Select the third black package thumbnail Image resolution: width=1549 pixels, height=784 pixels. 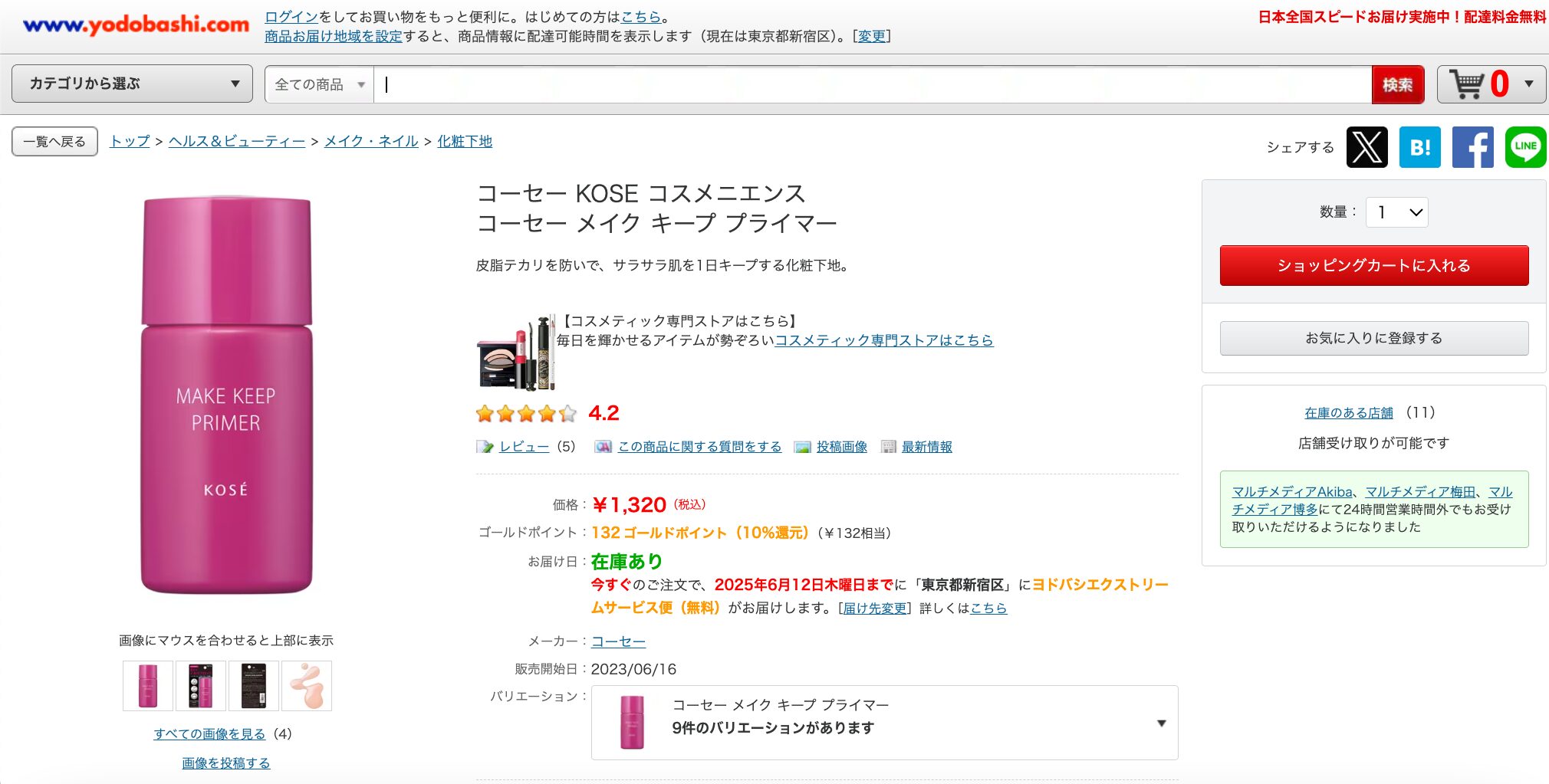tap(254, 686)
